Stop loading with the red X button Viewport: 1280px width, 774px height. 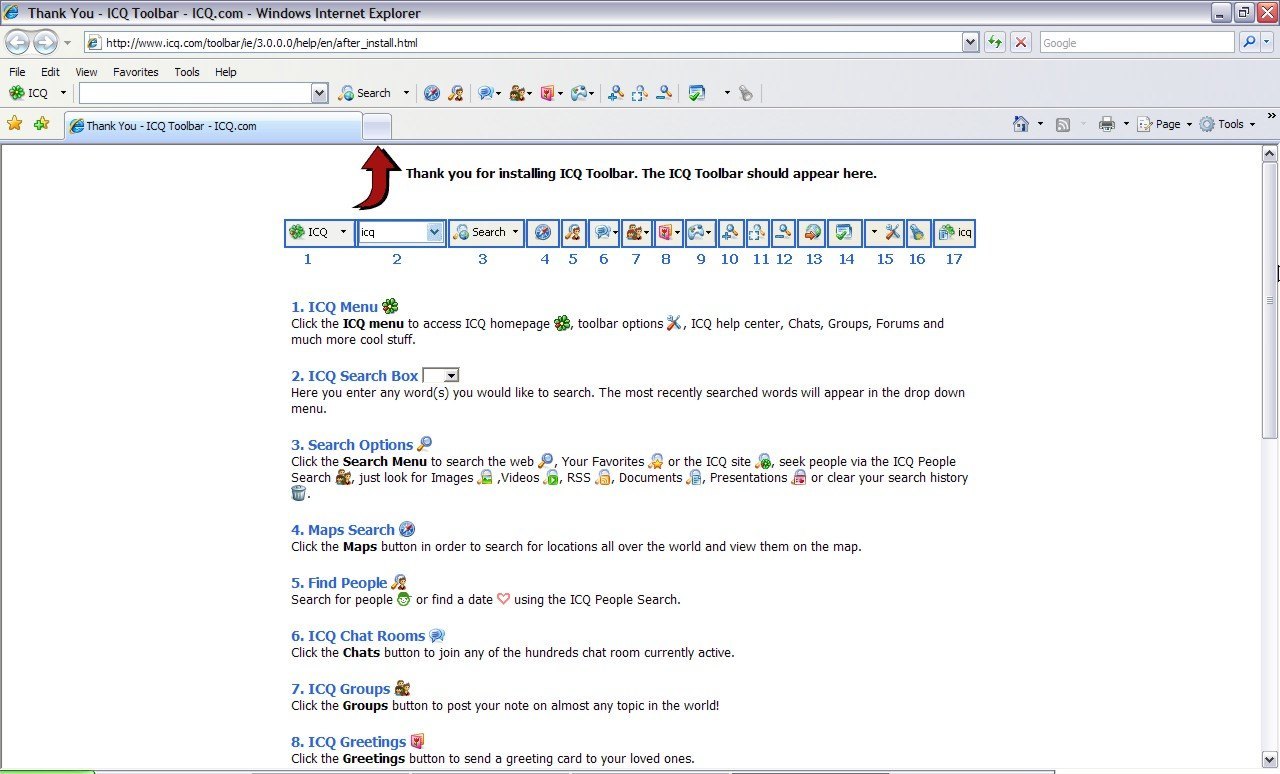1021,43
